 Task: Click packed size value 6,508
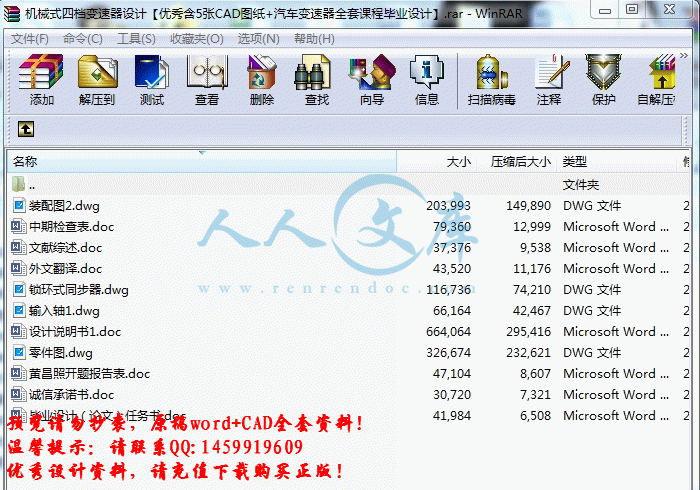point(535,415)
